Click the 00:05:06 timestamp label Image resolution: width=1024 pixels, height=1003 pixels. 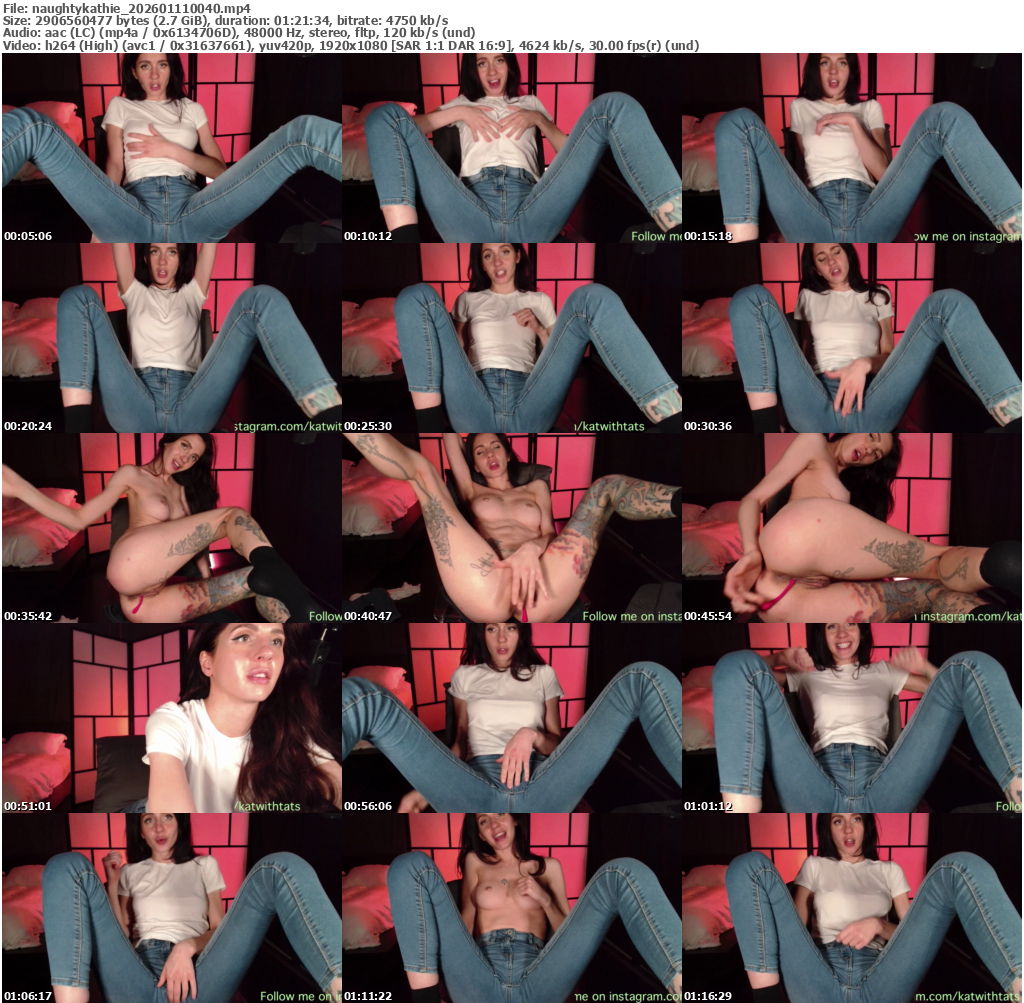(x=28, y=236)
